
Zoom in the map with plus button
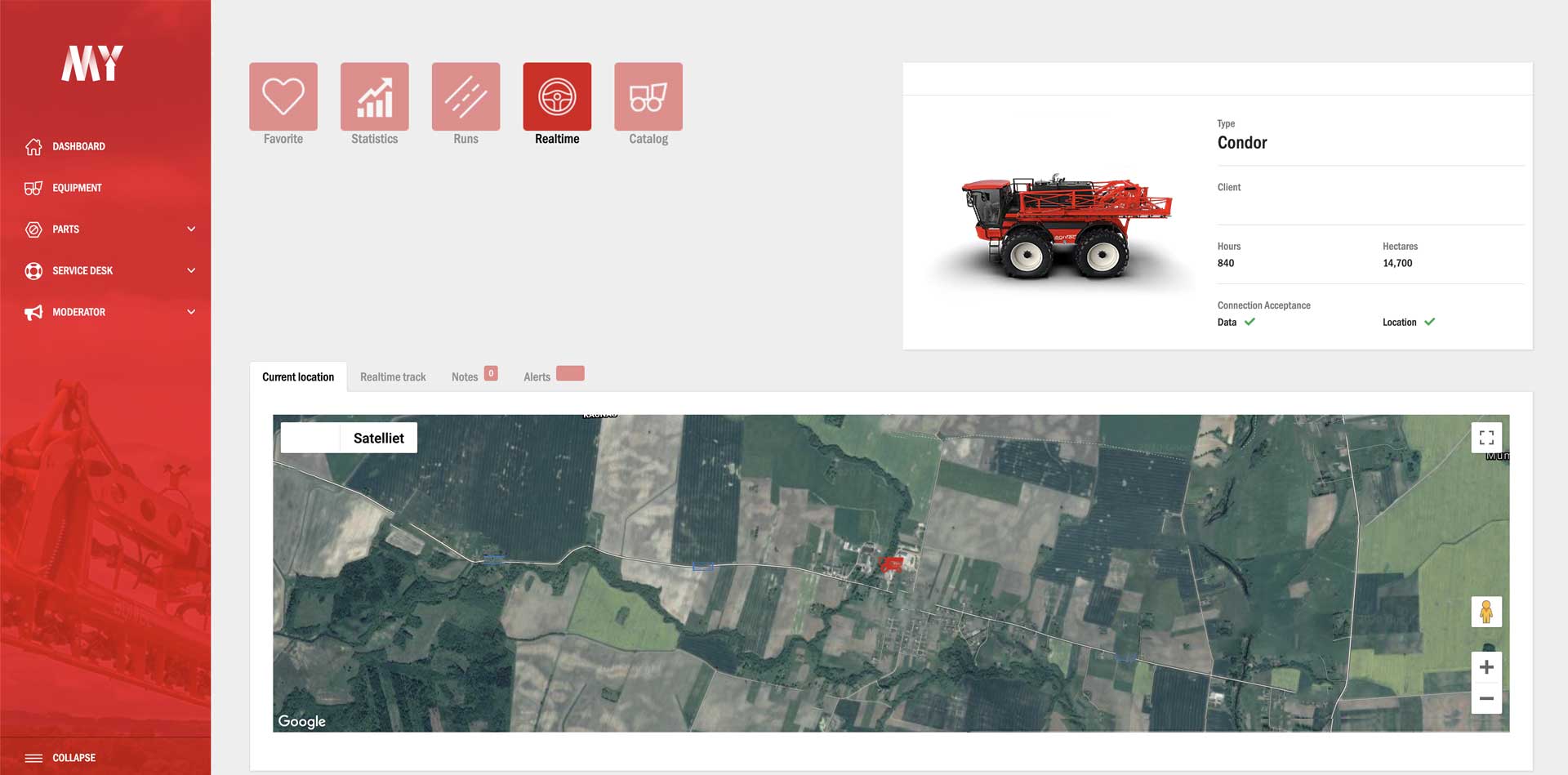1486,667
